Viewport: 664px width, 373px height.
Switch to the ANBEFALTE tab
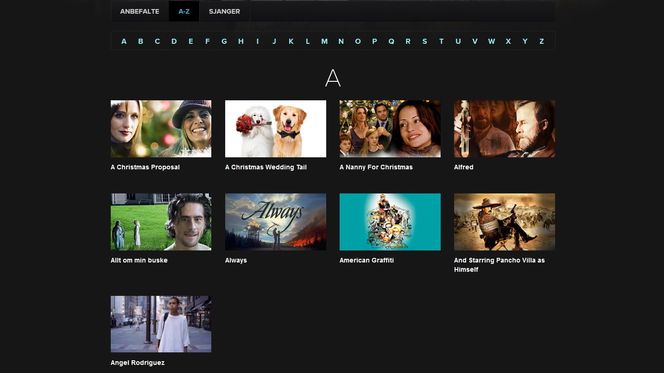[x=139, y=11]
